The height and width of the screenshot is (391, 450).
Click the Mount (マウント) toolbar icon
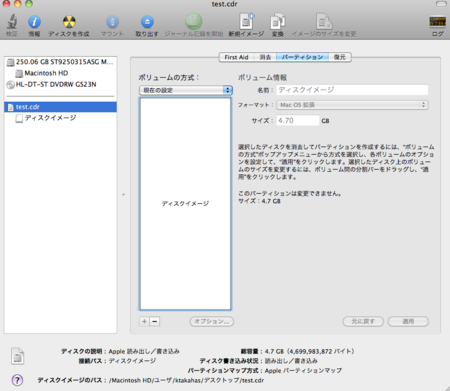click(112, 22)
